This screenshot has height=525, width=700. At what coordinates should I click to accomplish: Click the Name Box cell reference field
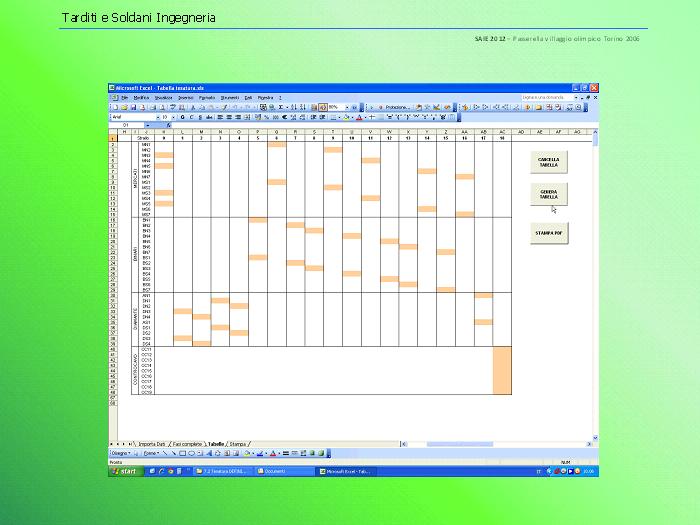click(127, 125)
